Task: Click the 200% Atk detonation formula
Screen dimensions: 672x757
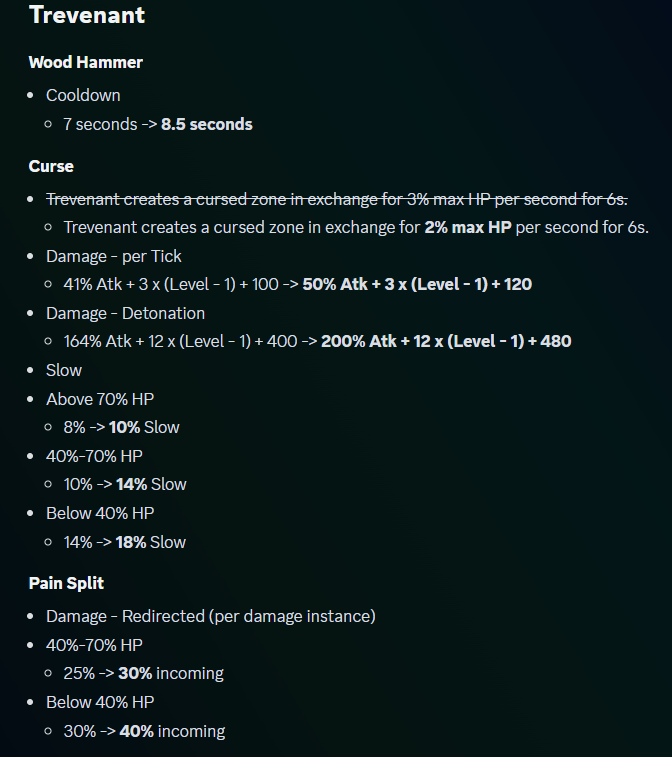Action: tap(448, 341)
